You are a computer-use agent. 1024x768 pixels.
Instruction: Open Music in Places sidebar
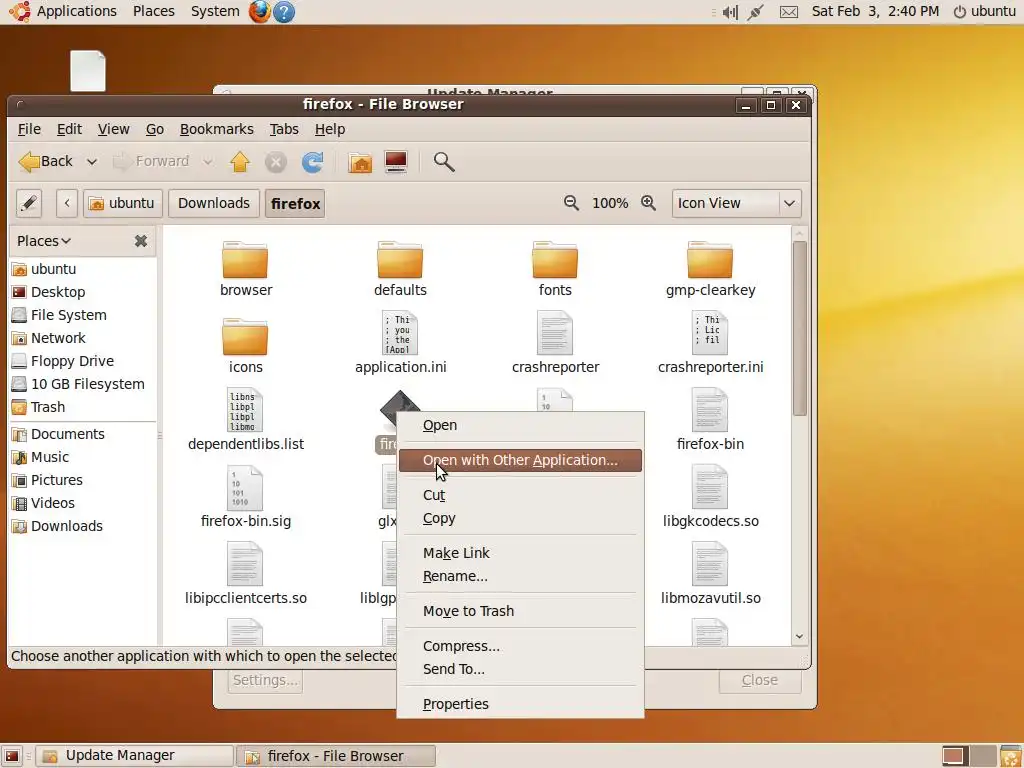tap(50, 457)
